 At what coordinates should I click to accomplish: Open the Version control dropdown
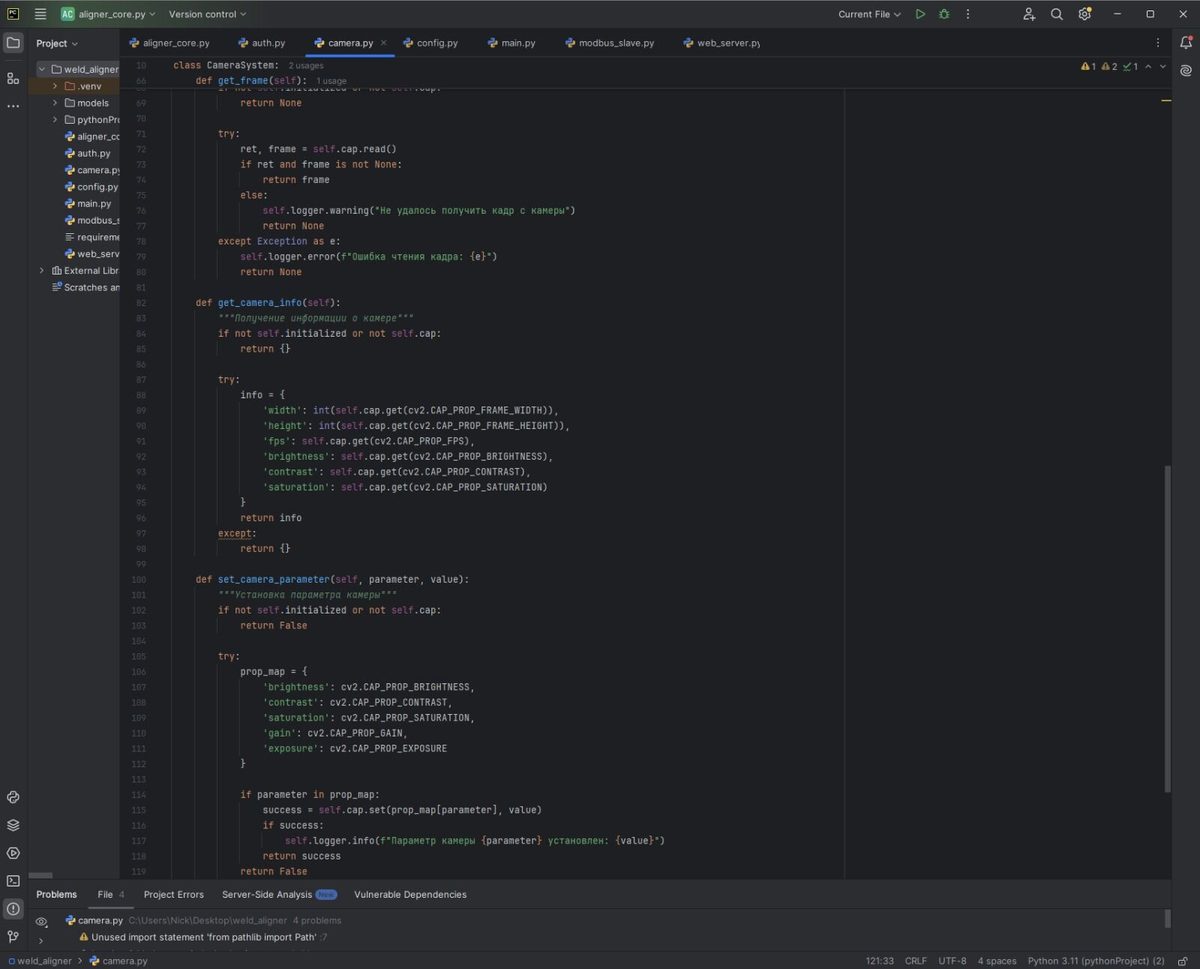(208, 14)
